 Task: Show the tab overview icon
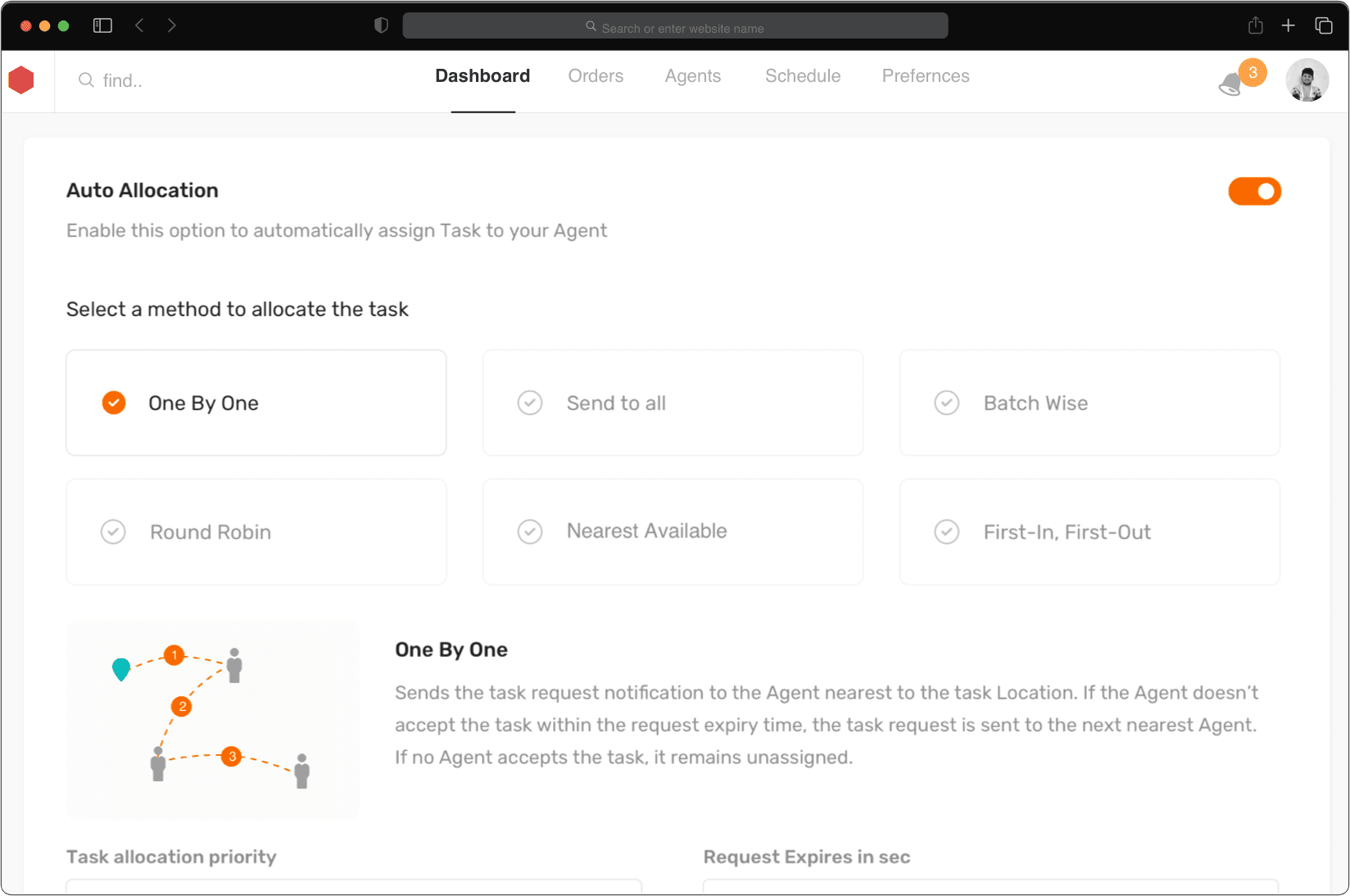pyautogui.click(x=1323, y=25)
